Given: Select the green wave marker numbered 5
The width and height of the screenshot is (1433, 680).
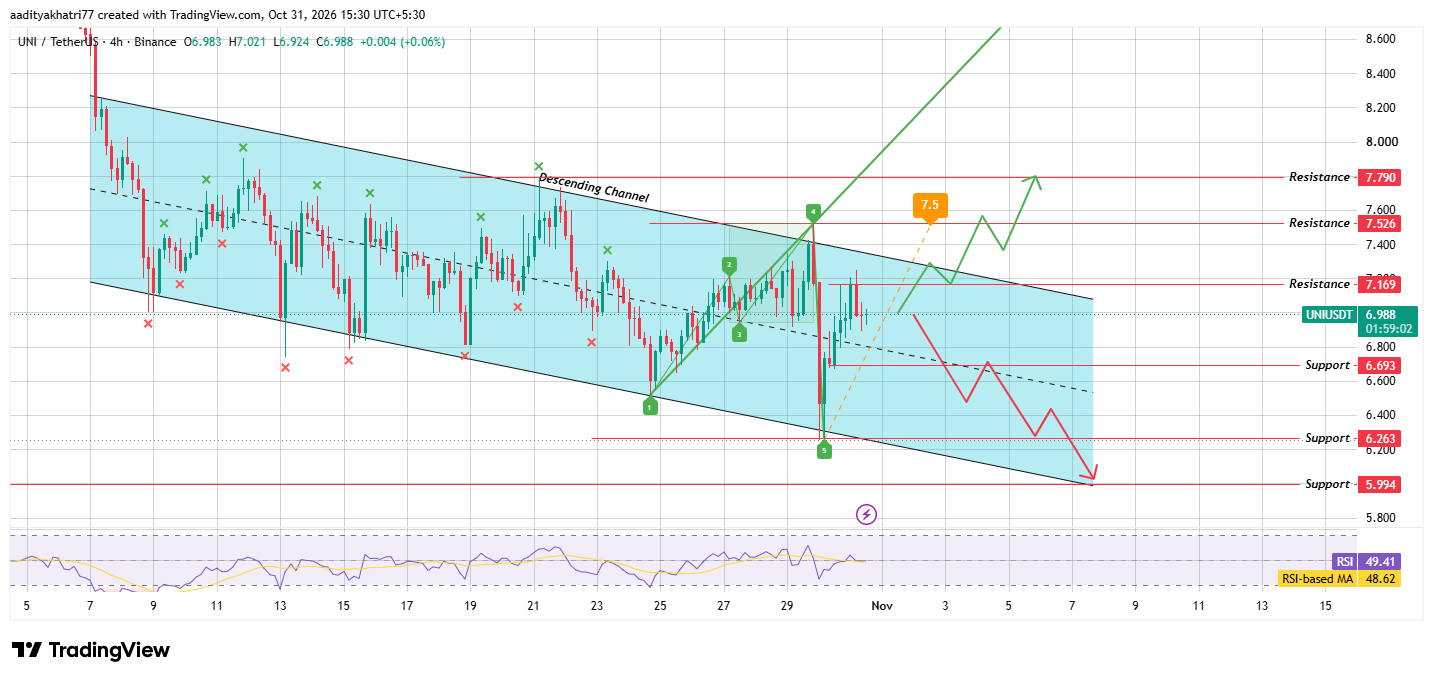Looking at the screenshot, I should (x=824, y=451).
